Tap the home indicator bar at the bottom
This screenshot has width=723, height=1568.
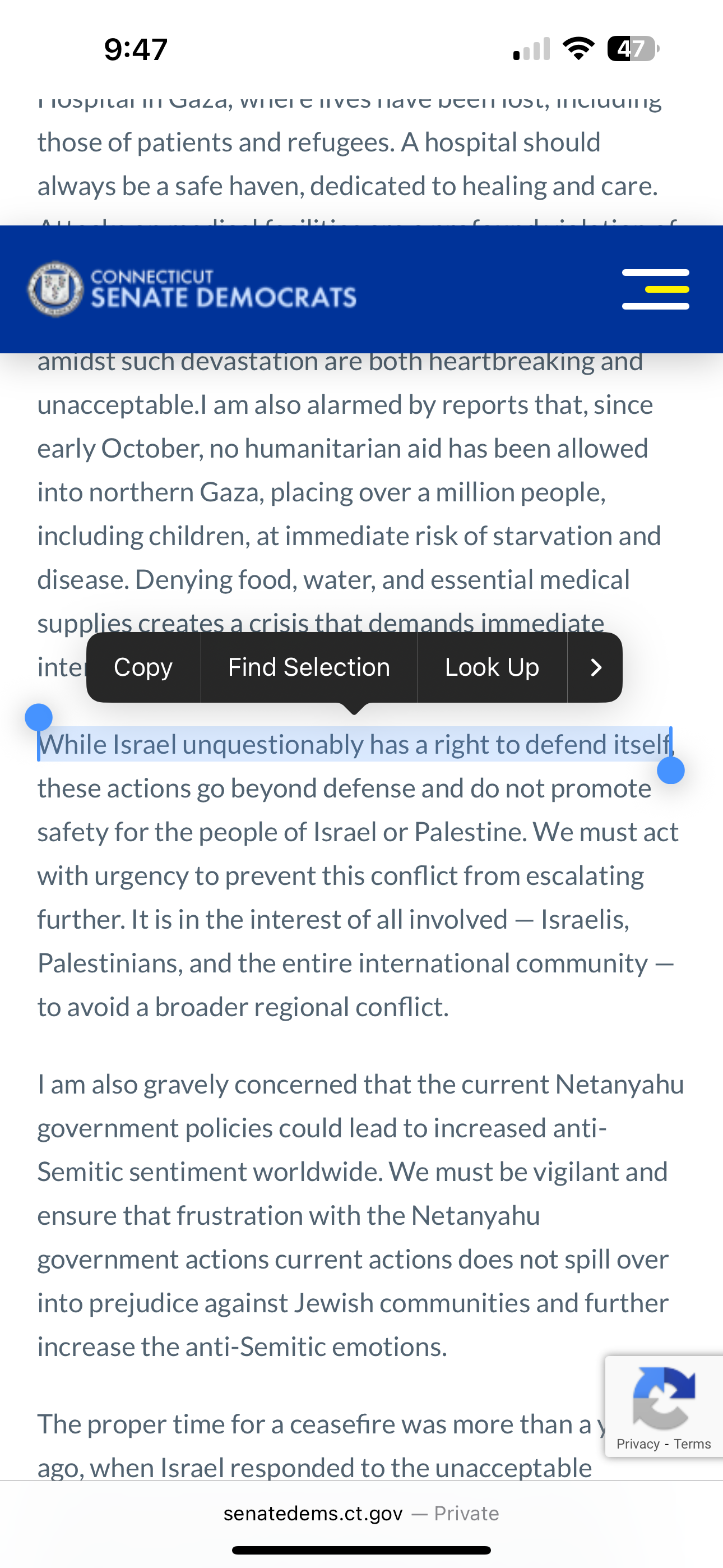pos(361,1549)
